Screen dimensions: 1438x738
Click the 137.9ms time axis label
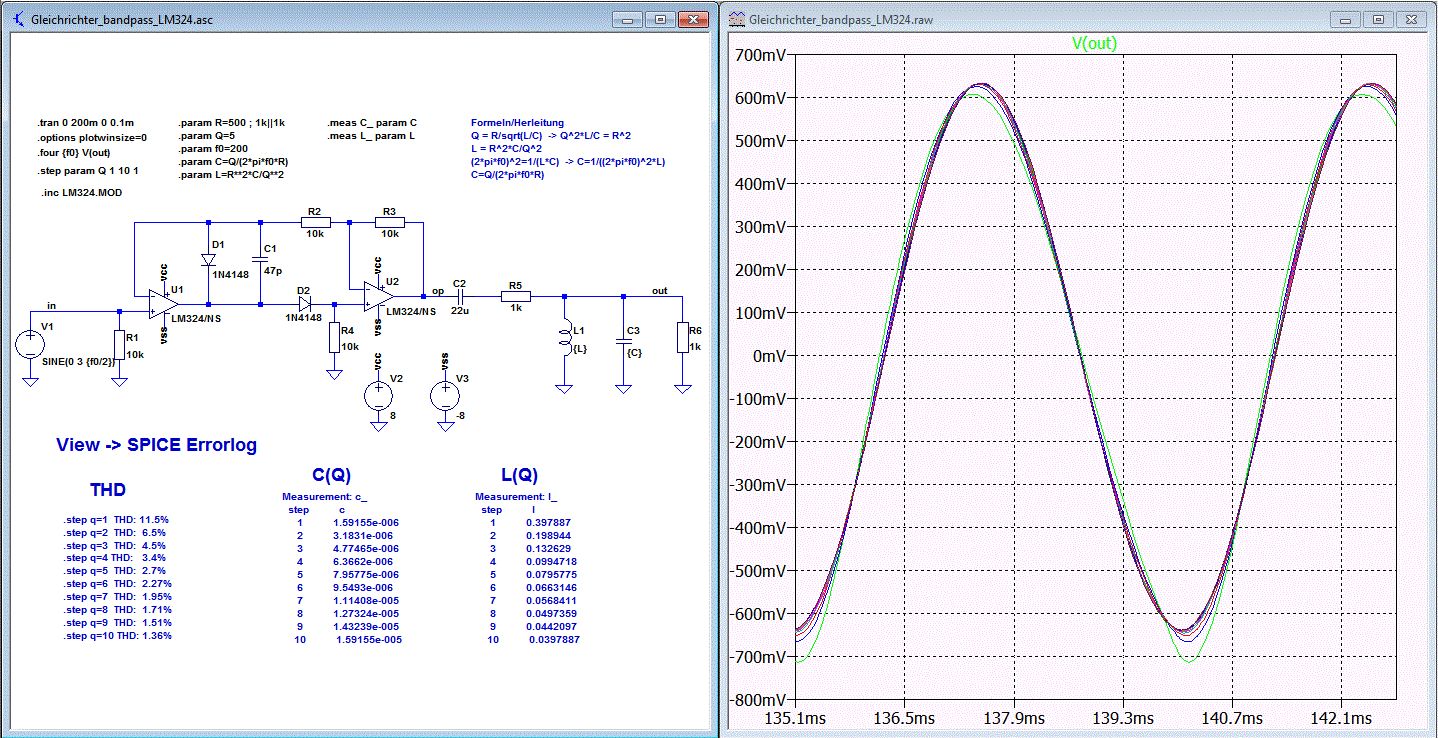(1013, 718)
